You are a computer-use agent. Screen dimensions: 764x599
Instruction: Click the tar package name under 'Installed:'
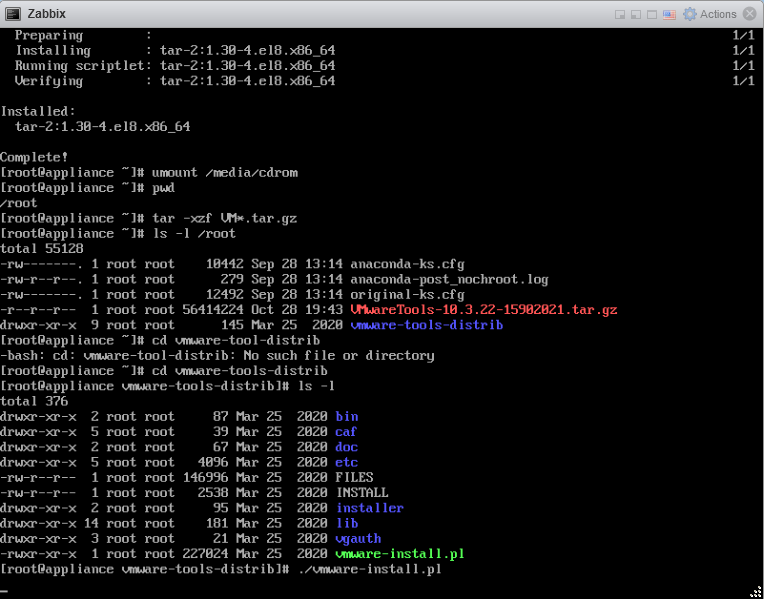click(102, 127)
